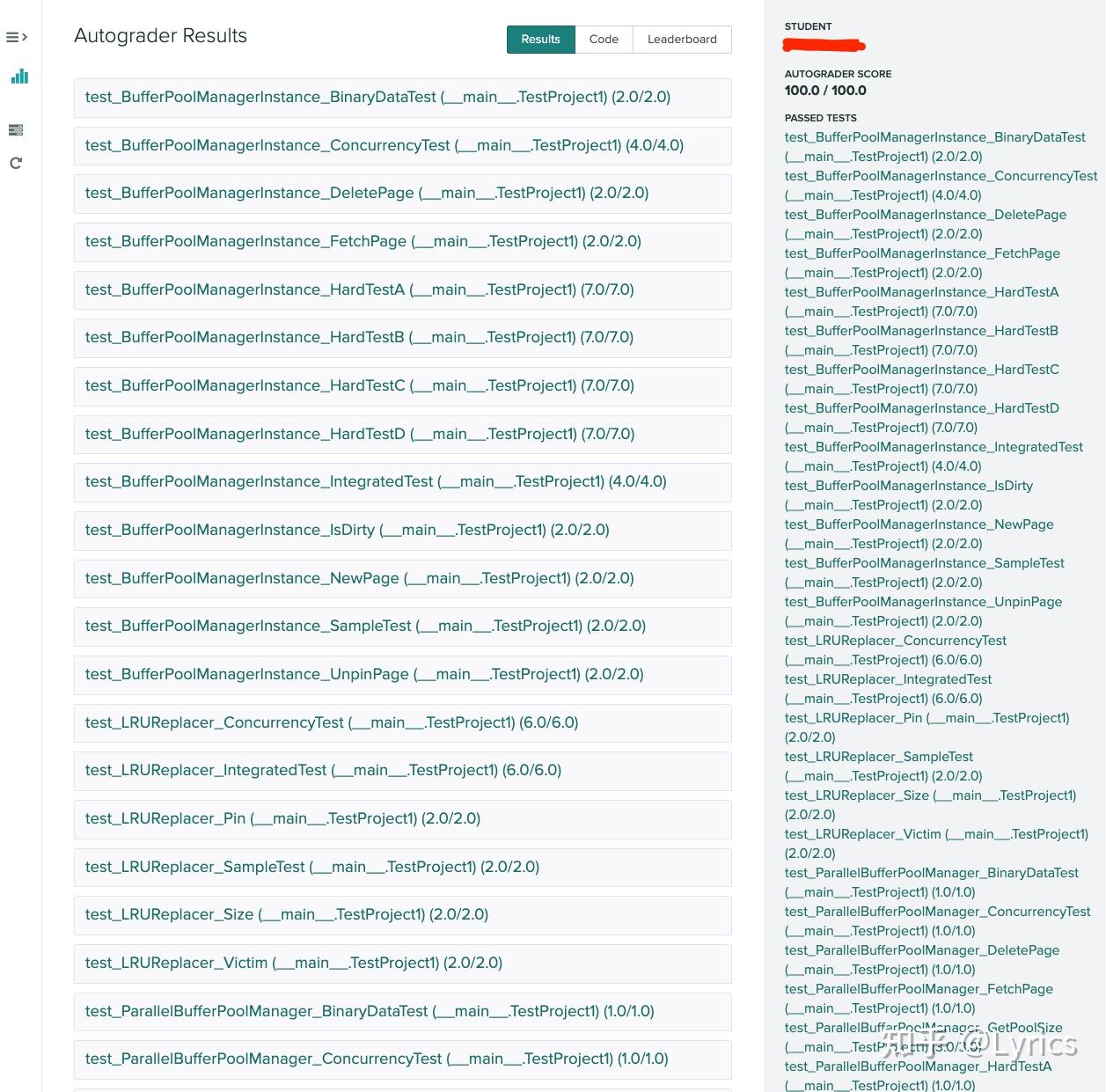Open the bar chart statistics icon
Viewport: 1106px width, 1092px height.
coord(19,77)
